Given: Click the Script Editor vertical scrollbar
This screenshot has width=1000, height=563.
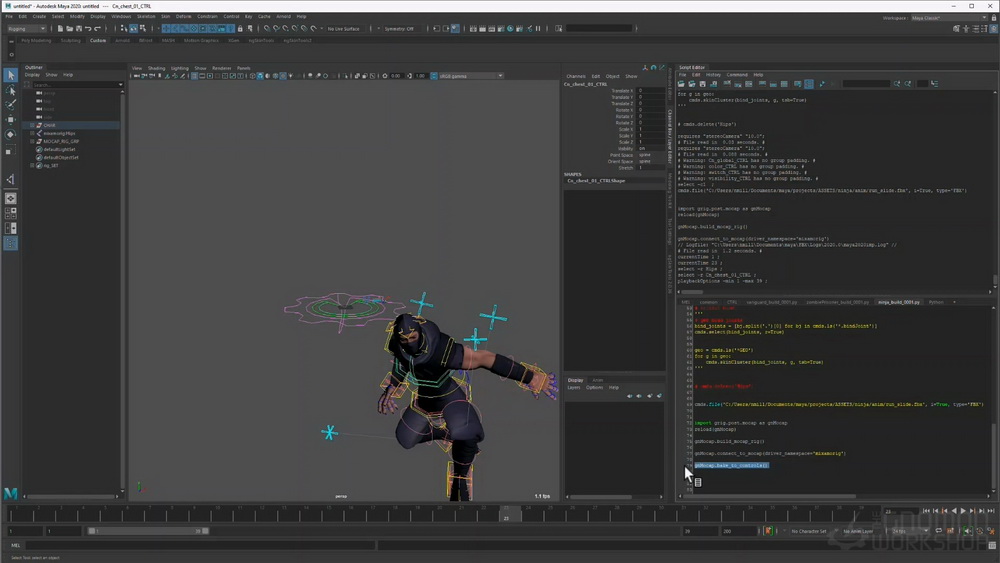Looking at the screenshot, I should (995, 281).
